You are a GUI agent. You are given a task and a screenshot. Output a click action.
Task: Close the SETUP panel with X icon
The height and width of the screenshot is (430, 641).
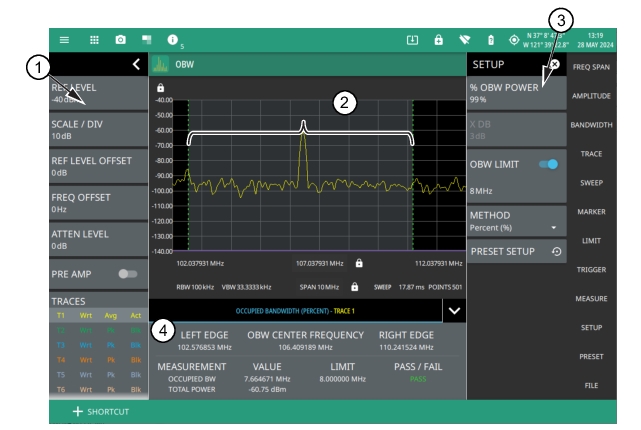click(554, 64)
